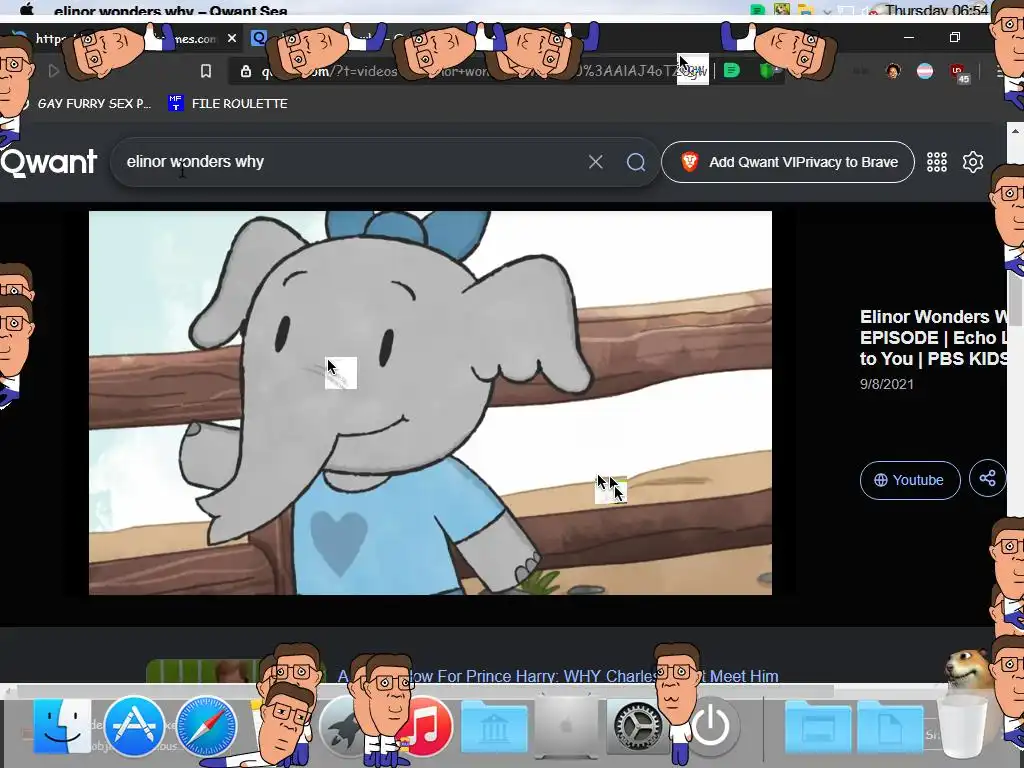
Task: Open the Qwant apps grid menu
Action: 936,162
